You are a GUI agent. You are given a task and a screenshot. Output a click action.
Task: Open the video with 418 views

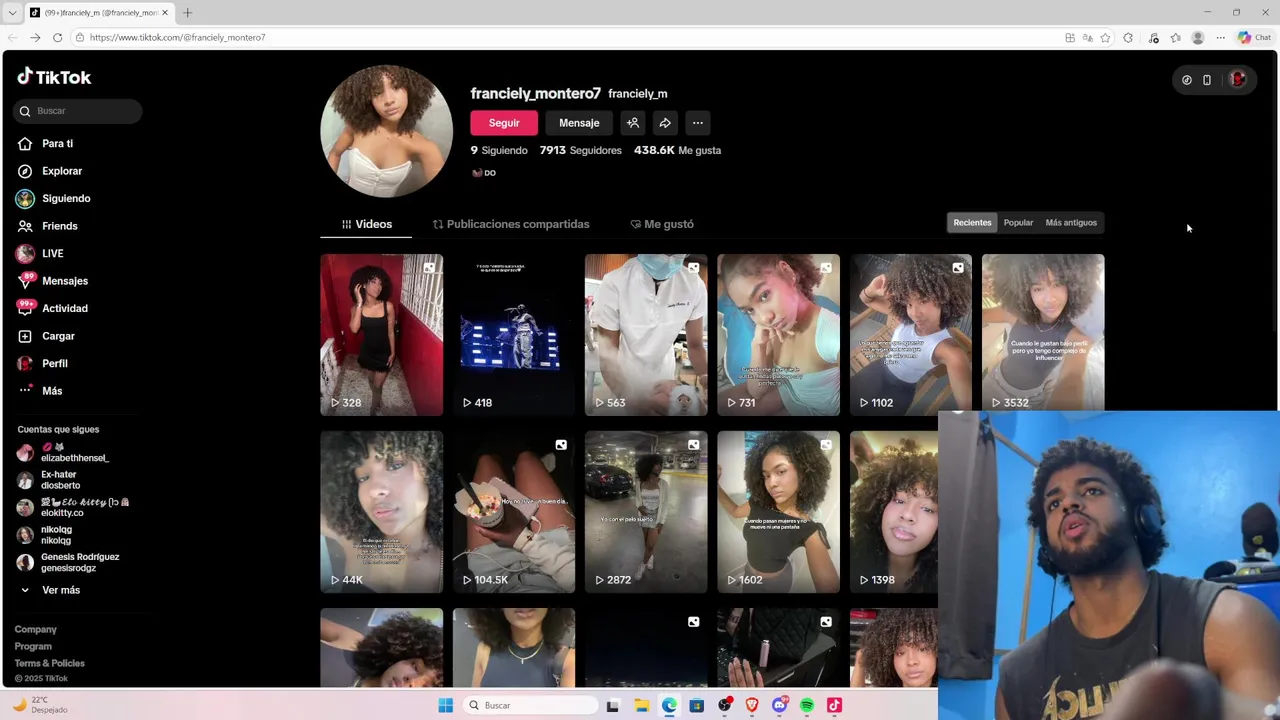pyautogui.click(x=513, y=335)
